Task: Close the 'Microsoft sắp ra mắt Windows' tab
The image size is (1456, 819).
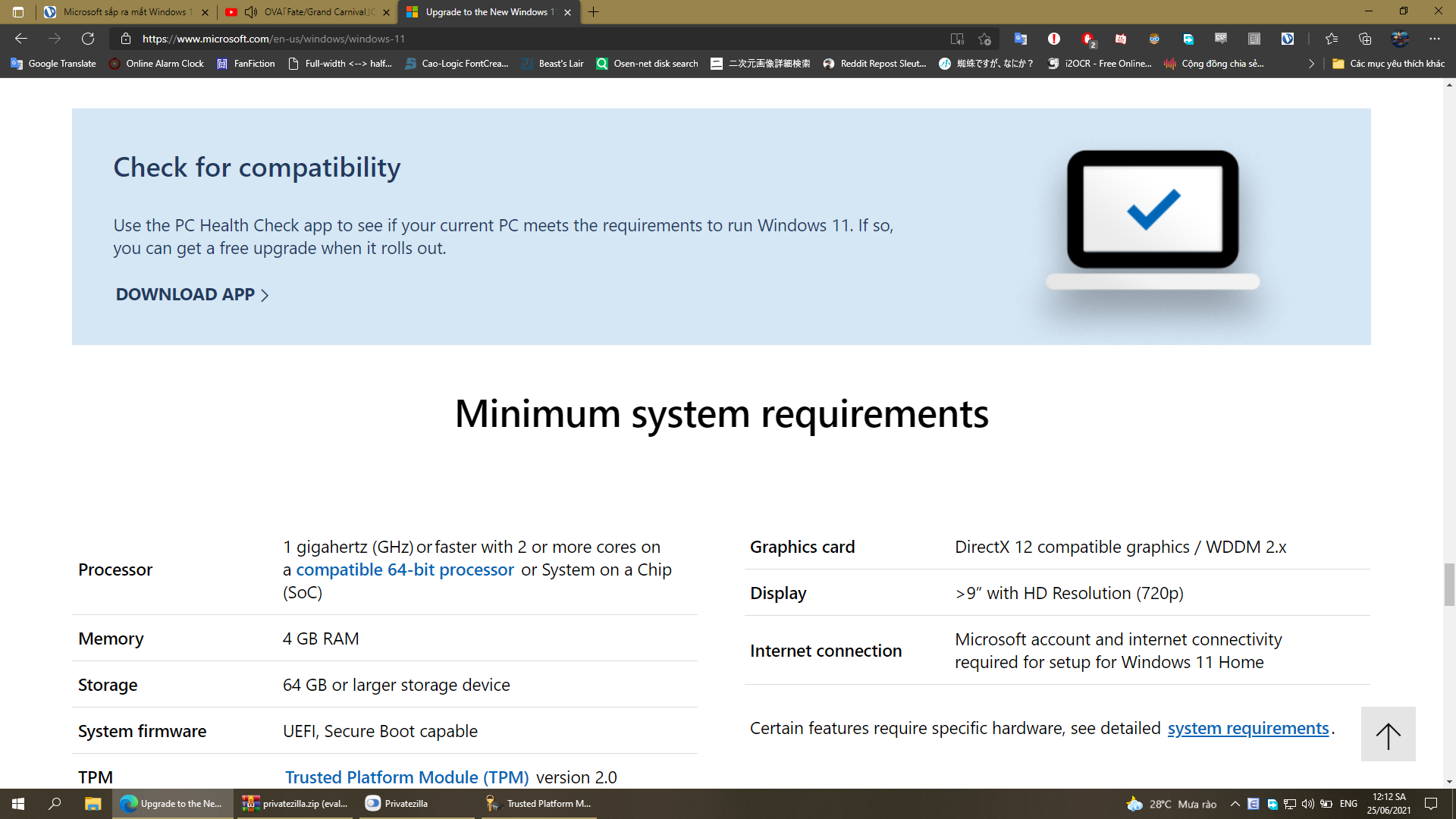Action: coord(205,12)
